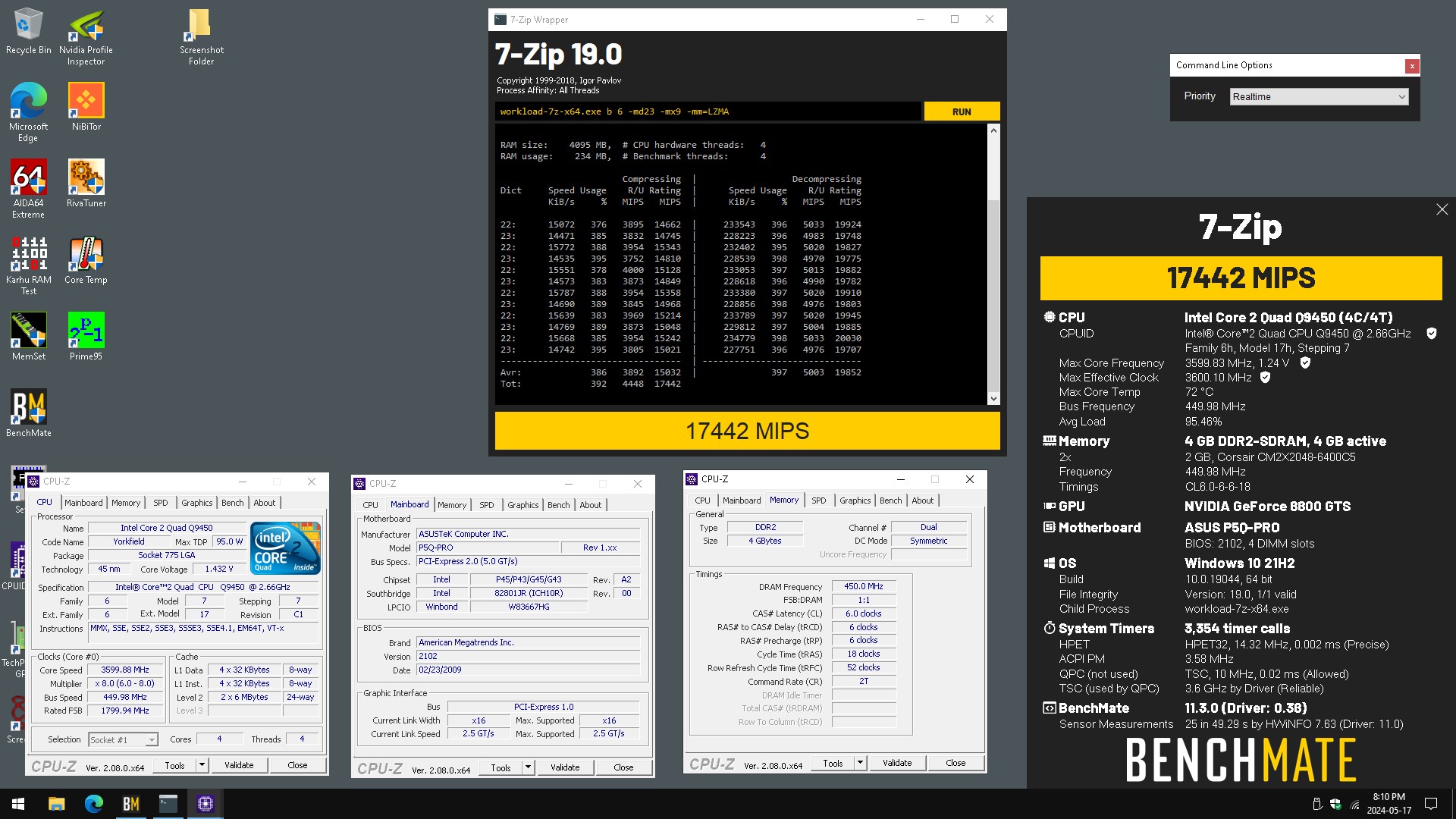The image size is (1456, 819).
Task: Switch to BenchMate taskbar icon
Action: coord(130,804)
